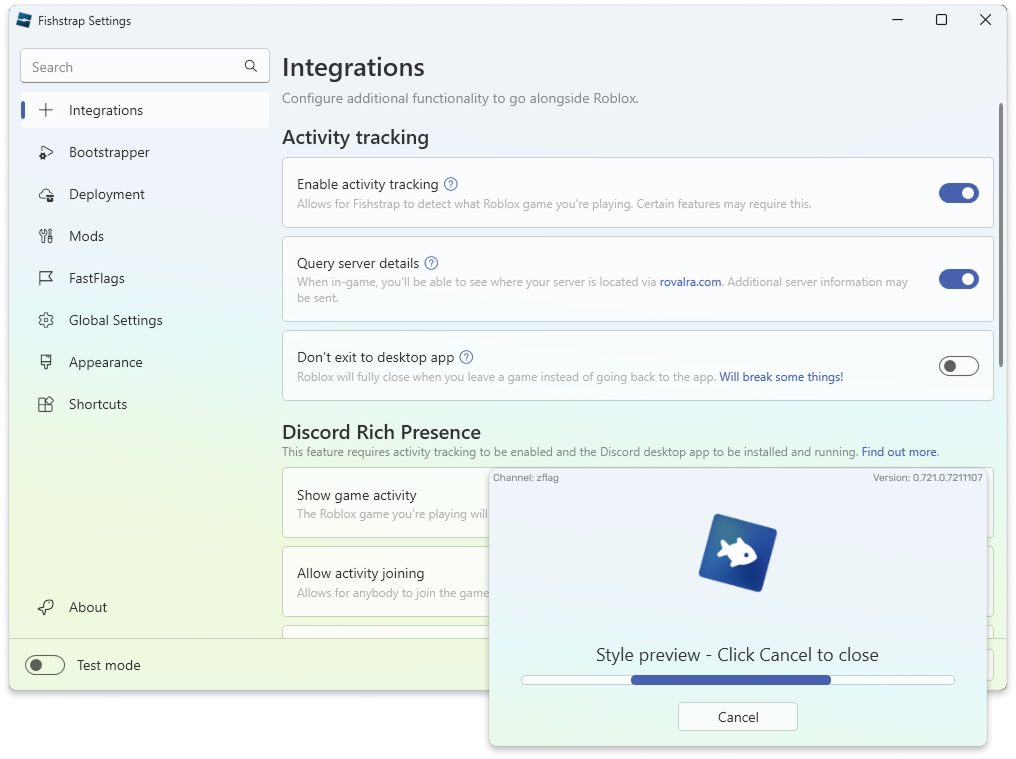Viewport: 1016px width, 759px height.
Task: Select Integrations in the sidebar
Action: (x=144, y=110)
